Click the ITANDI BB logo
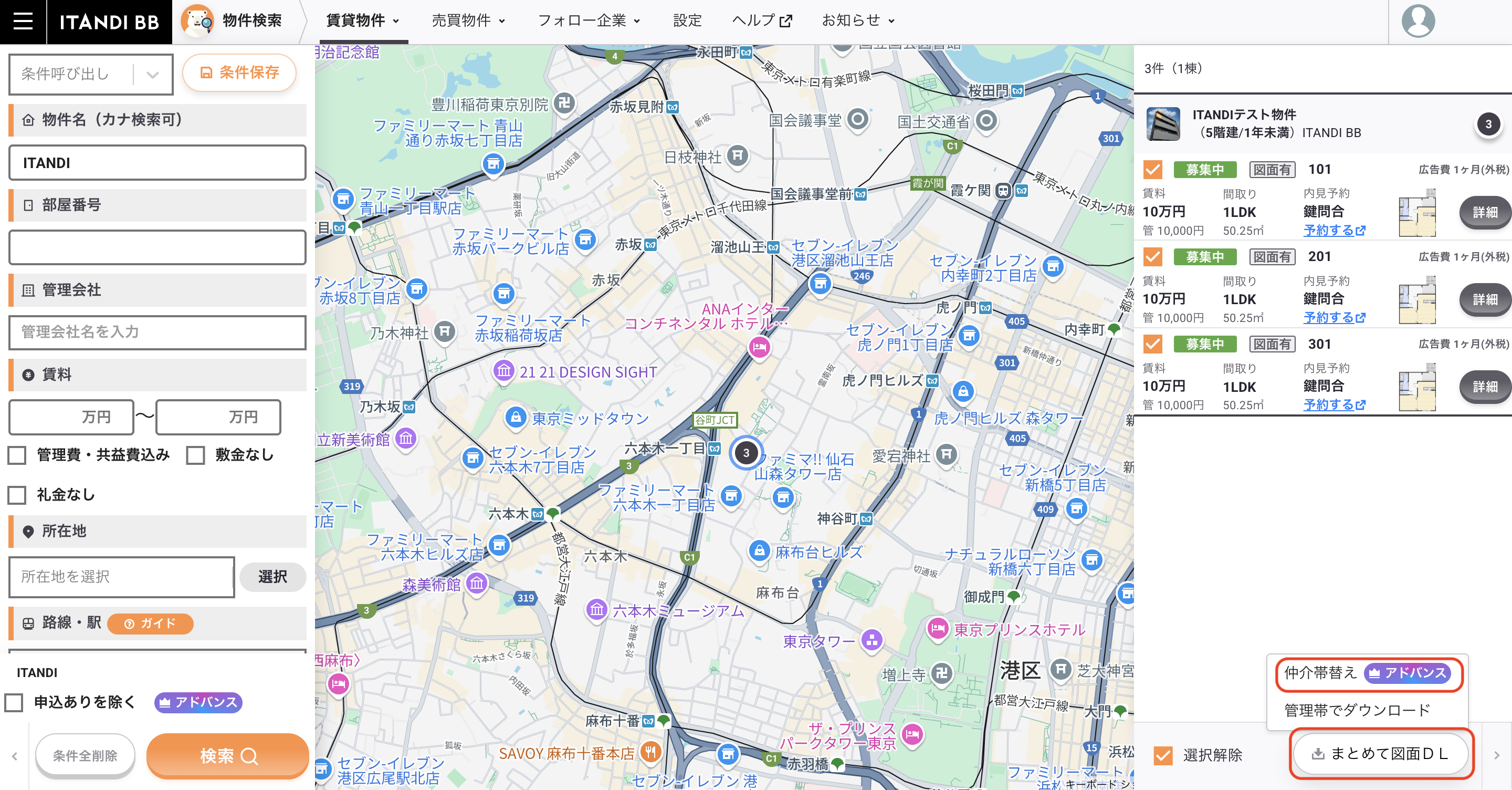This screenshot has height=790, width=1512. (109, 22)
